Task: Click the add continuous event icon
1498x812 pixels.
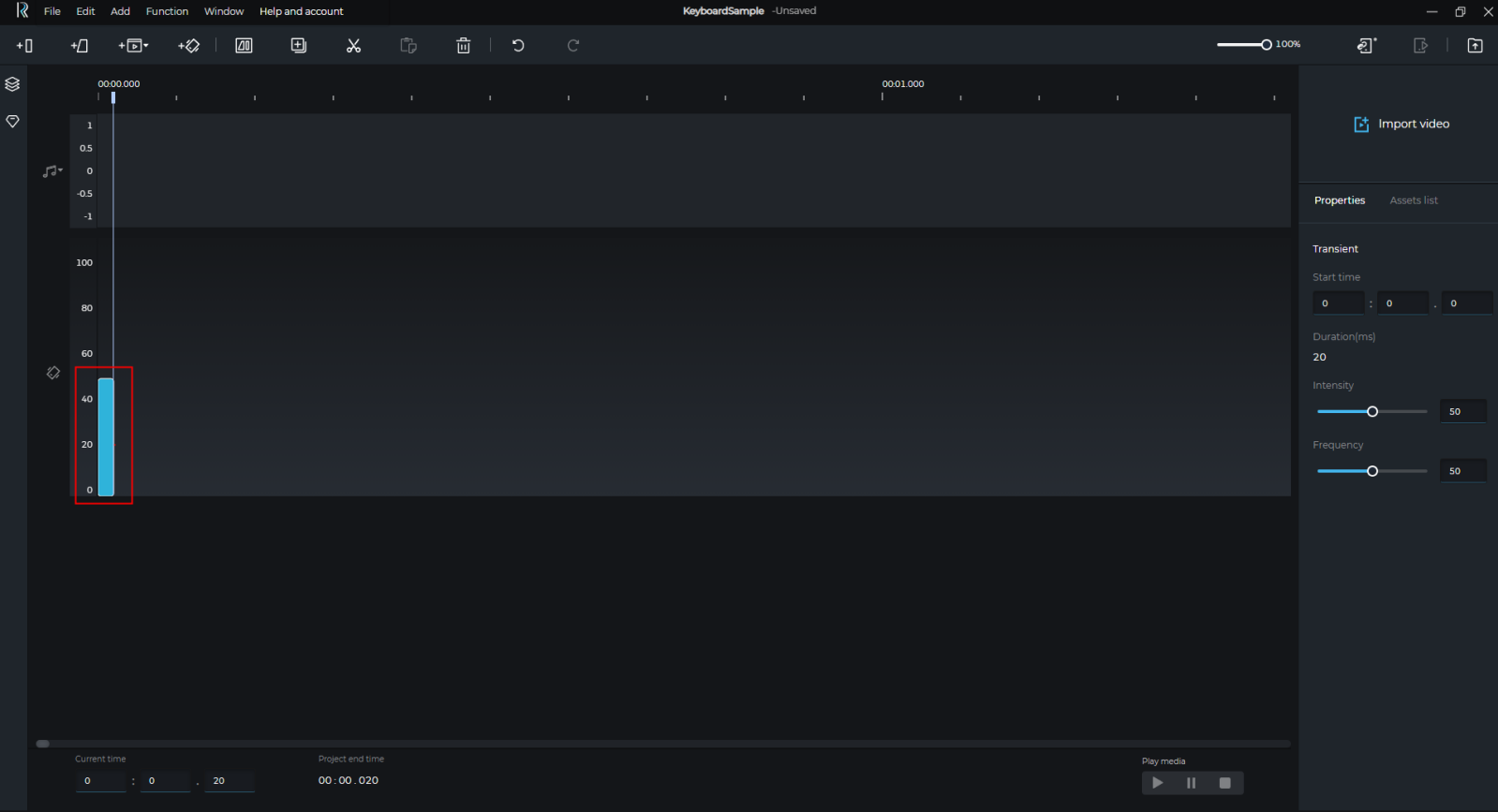Action: click(80, 46)
